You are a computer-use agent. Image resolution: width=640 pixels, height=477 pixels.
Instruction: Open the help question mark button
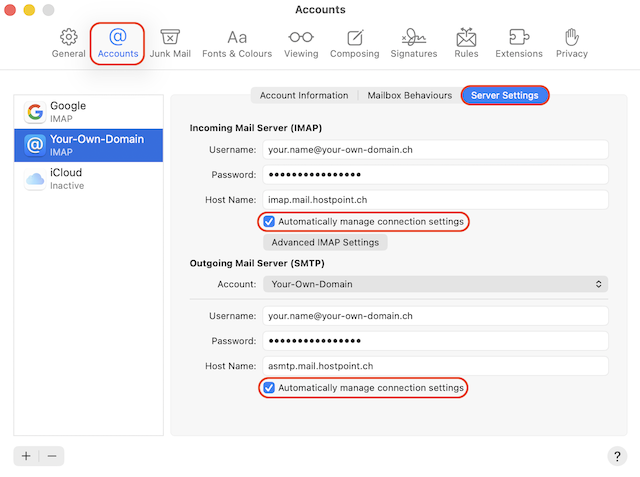tap(617, 456)
